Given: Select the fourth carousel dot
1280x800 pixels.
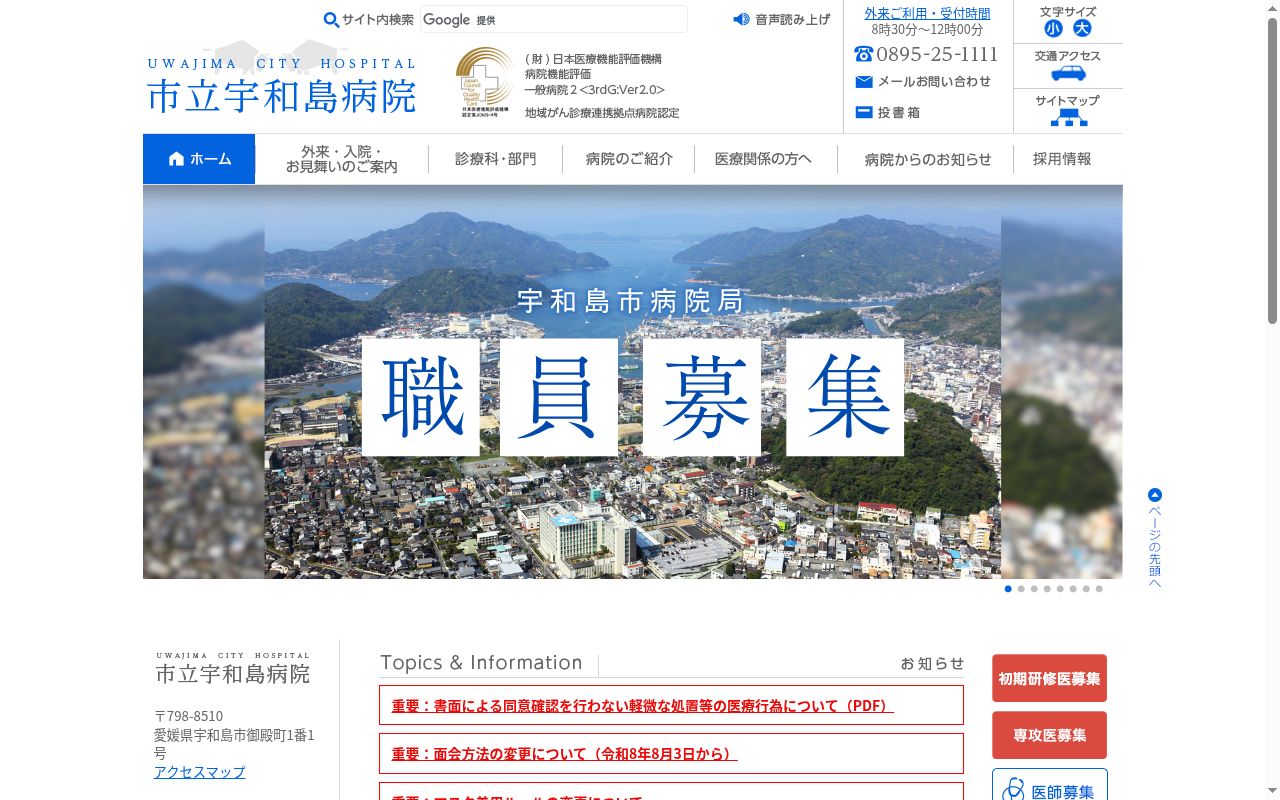Looking at the screenshot, I should (1047, 589).
